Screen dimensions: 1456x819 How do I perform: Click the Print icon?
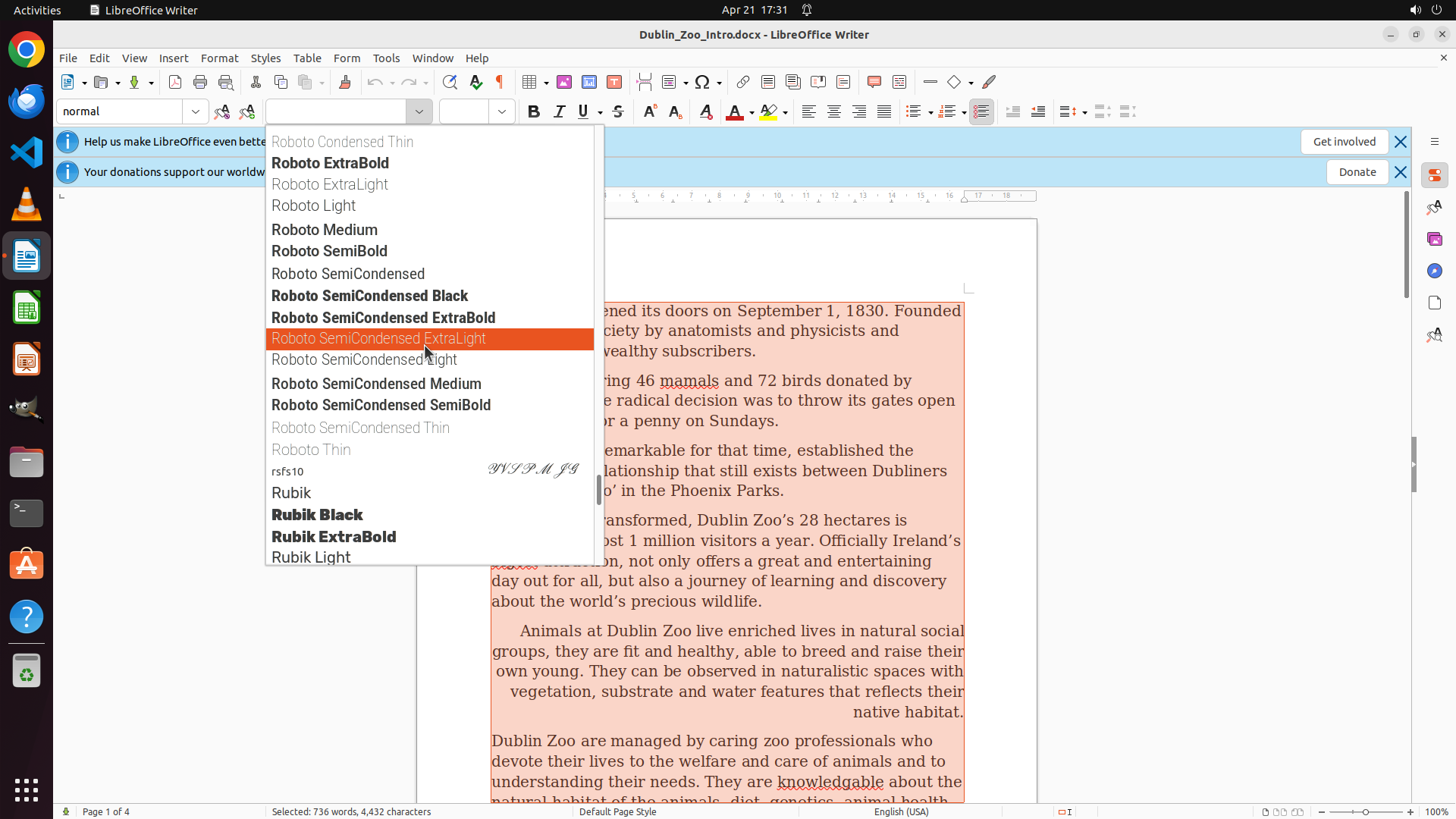click(x=200, y=82)
